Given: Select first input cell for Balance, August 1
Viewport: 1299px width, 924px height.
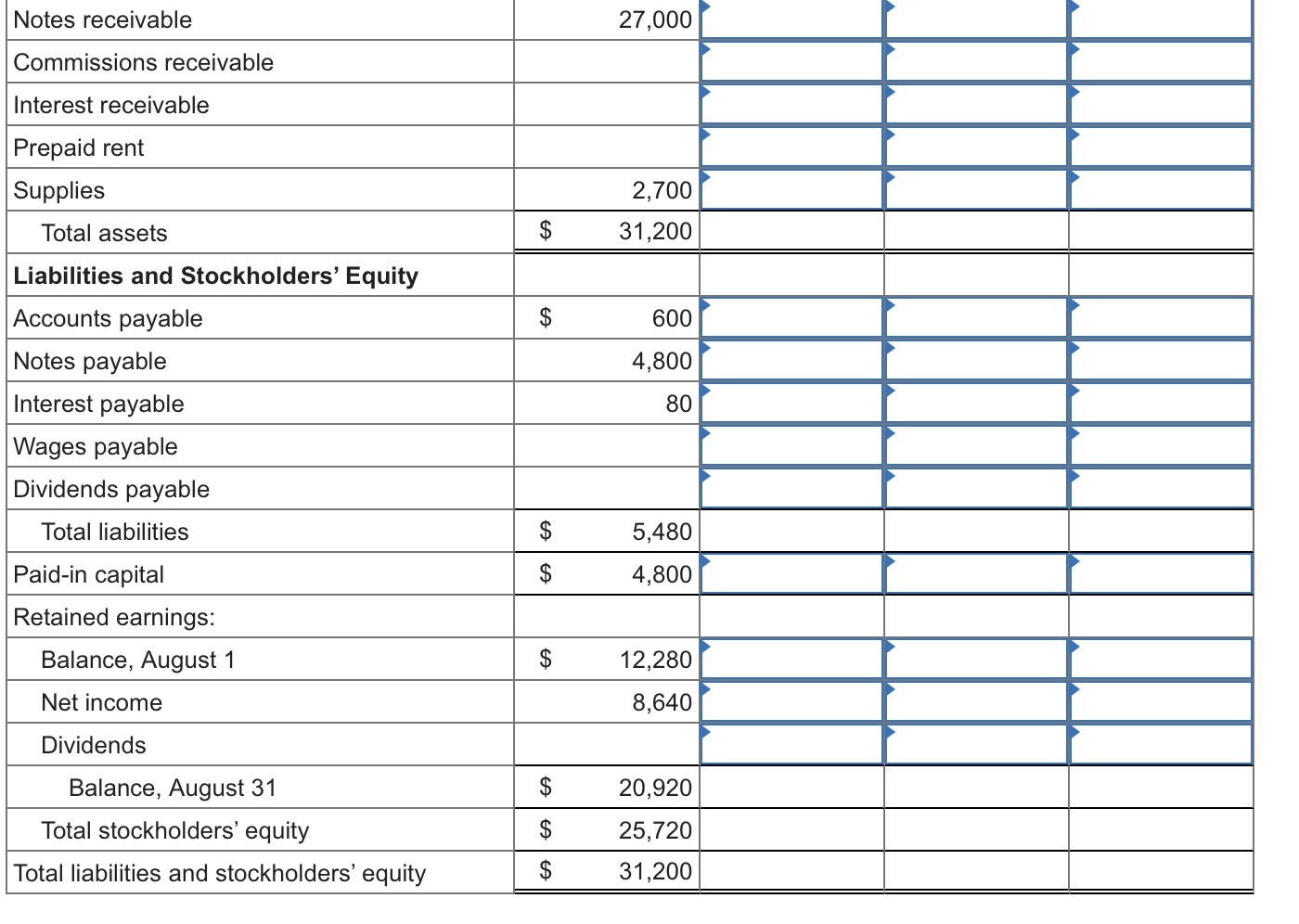Looking at the screenshot, I should [x=791, y=659].
